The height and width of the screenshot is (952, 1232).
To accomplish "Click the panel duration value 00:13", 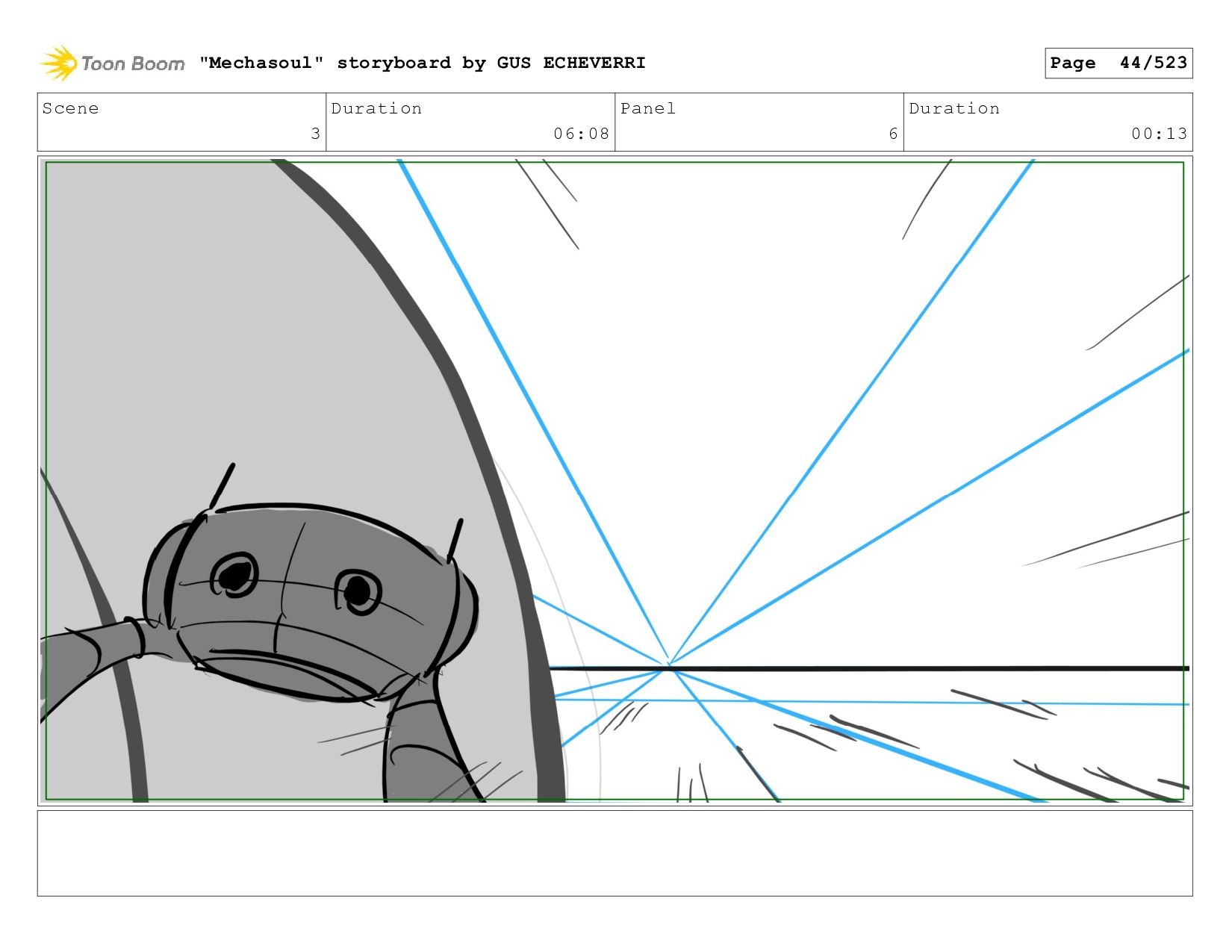I will click(x=1159, y=134).
